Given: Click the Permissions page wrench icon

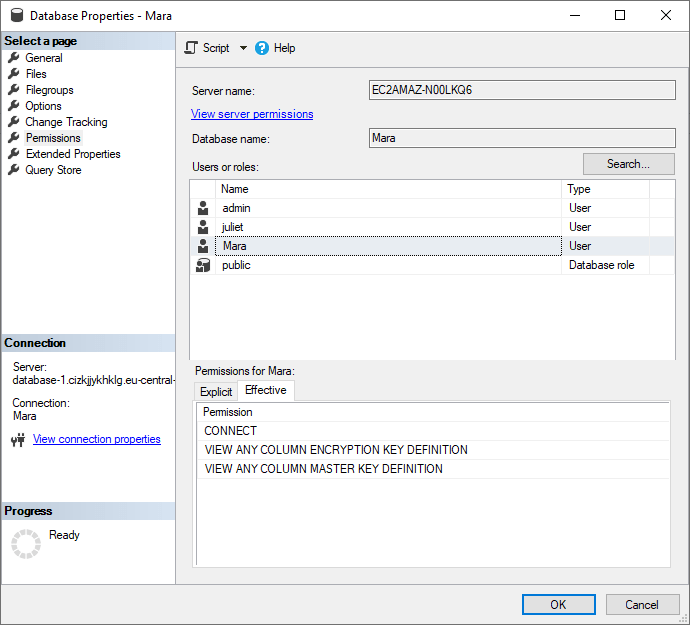Looking at the screenshot, I should [14, 137].
